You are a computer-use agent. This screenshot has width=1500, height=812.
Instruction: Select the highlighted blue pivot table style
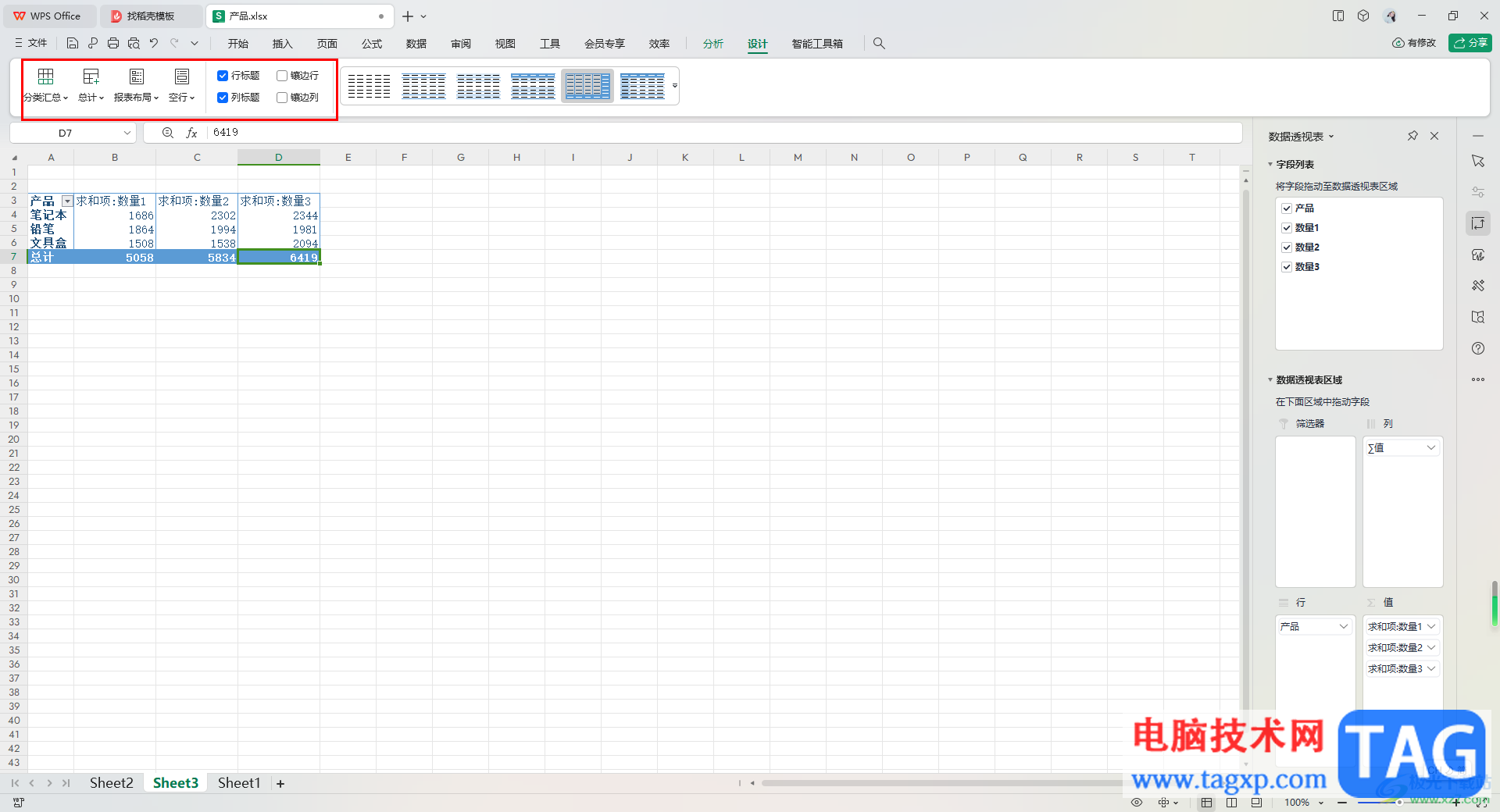click(587, 86)
